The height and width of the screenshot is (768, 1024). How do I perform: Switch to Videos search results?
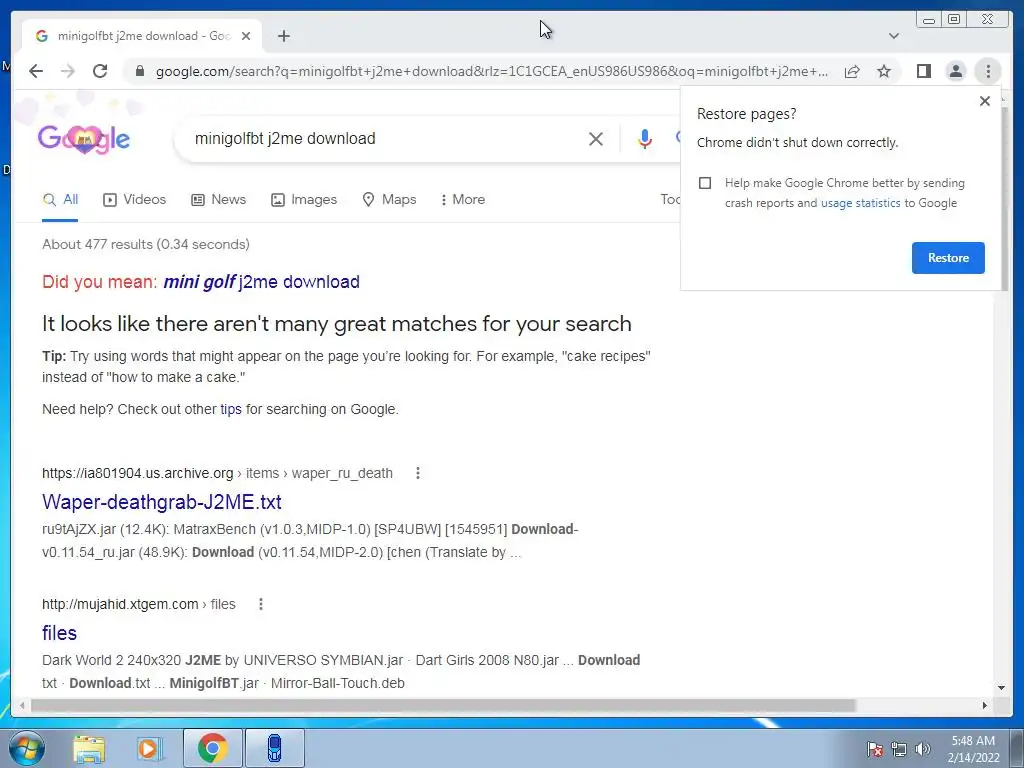click(x=135, y=200)
